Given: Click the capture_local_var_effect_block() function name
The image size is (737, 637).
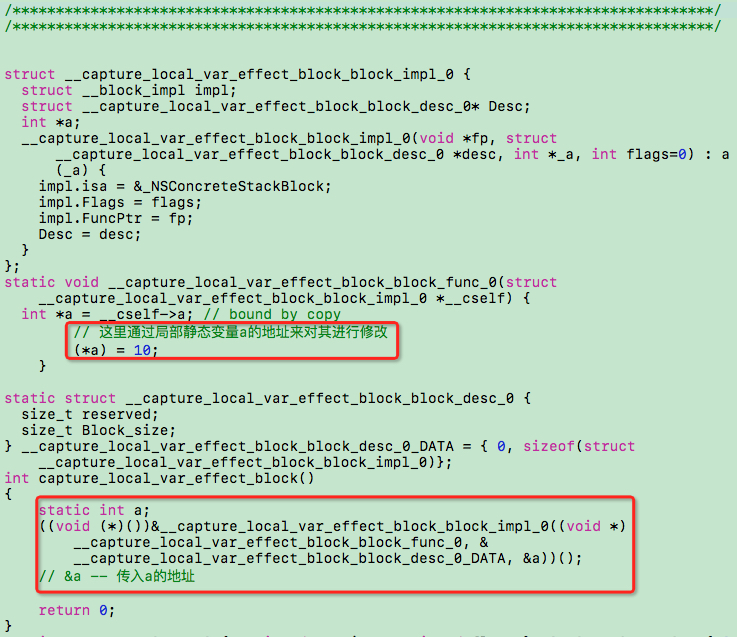Looking at the screenshot, I should [x=176, y=478].
